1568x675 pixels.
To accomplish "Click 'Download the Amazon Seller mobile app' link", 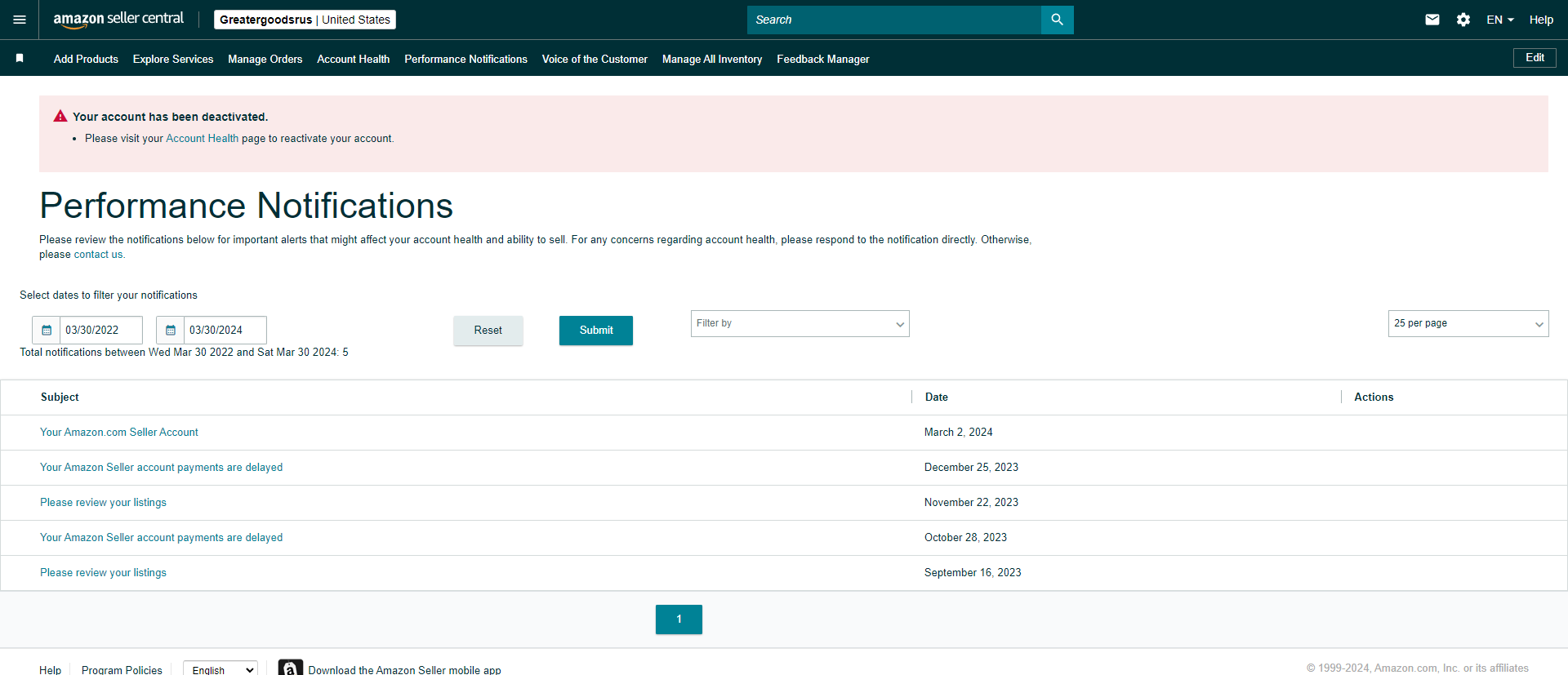I will click(405, 670).
